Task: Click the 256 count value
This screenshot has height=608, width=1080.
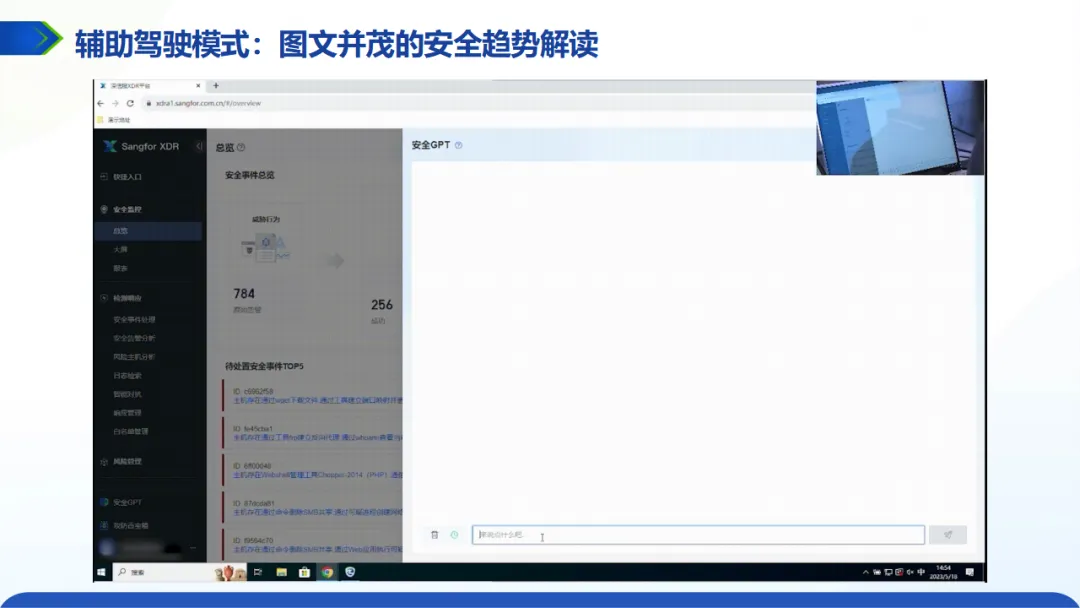Action: click(382, 304)
